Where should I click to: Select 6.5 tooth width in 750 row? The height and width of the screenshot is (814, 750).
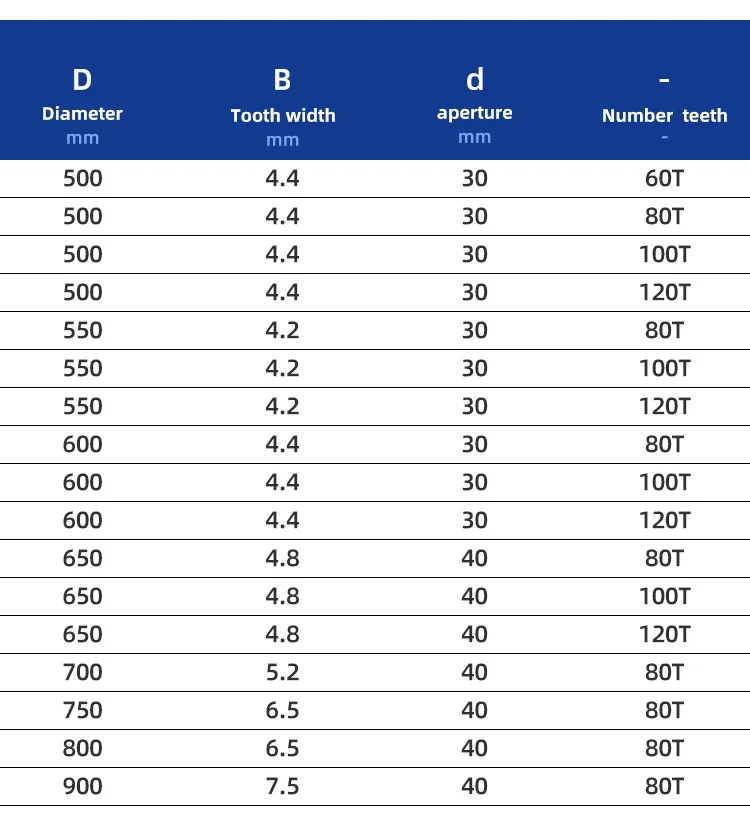tap(283, 710)
